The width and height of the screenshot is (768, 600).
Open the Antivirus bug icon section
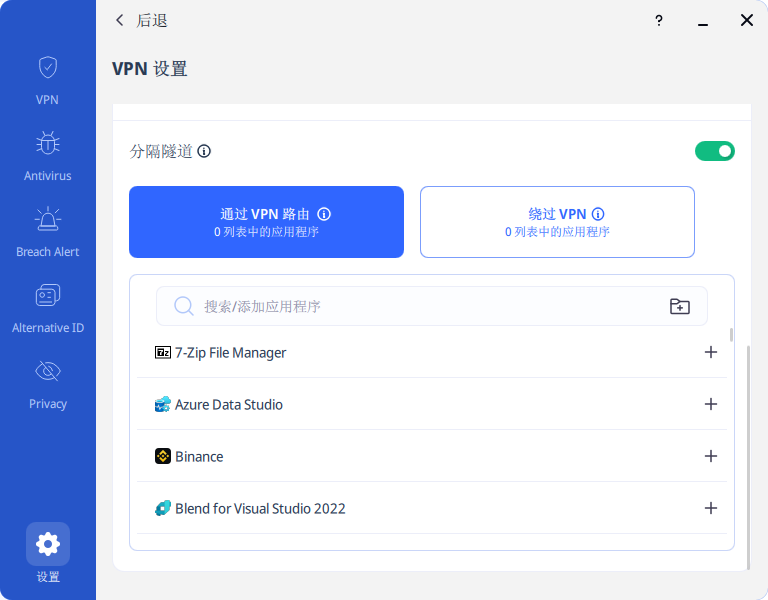coord(48,156)
